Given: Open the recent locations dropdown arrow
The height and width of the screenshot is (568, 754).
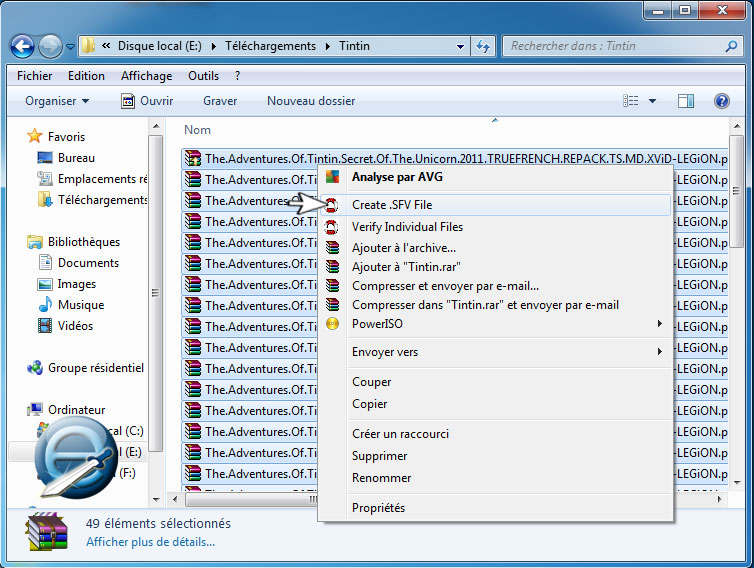Looking at the screenshot, I should coord(70,47).
